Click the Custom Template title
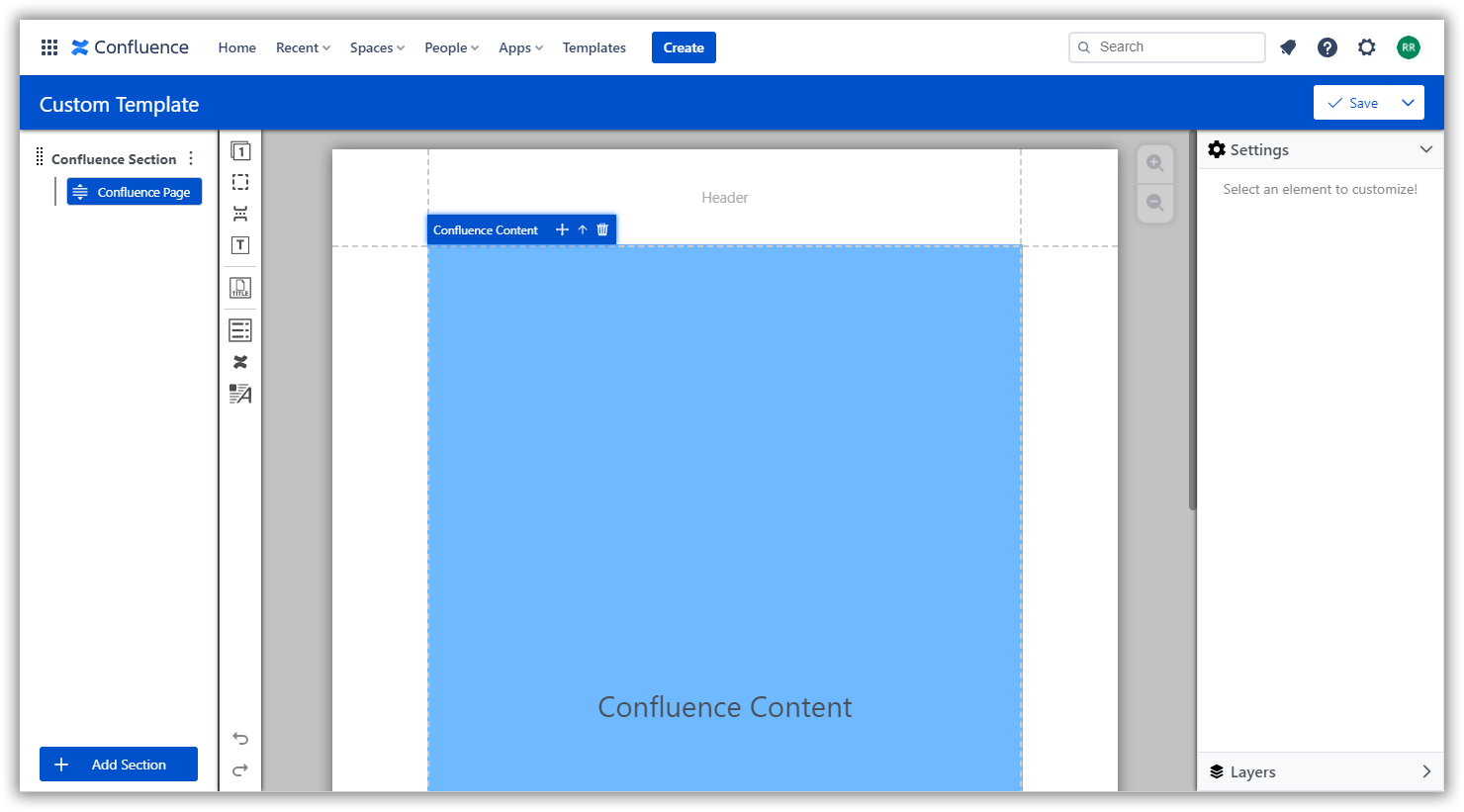1464x812 pixels. click(x=119, y=105)
